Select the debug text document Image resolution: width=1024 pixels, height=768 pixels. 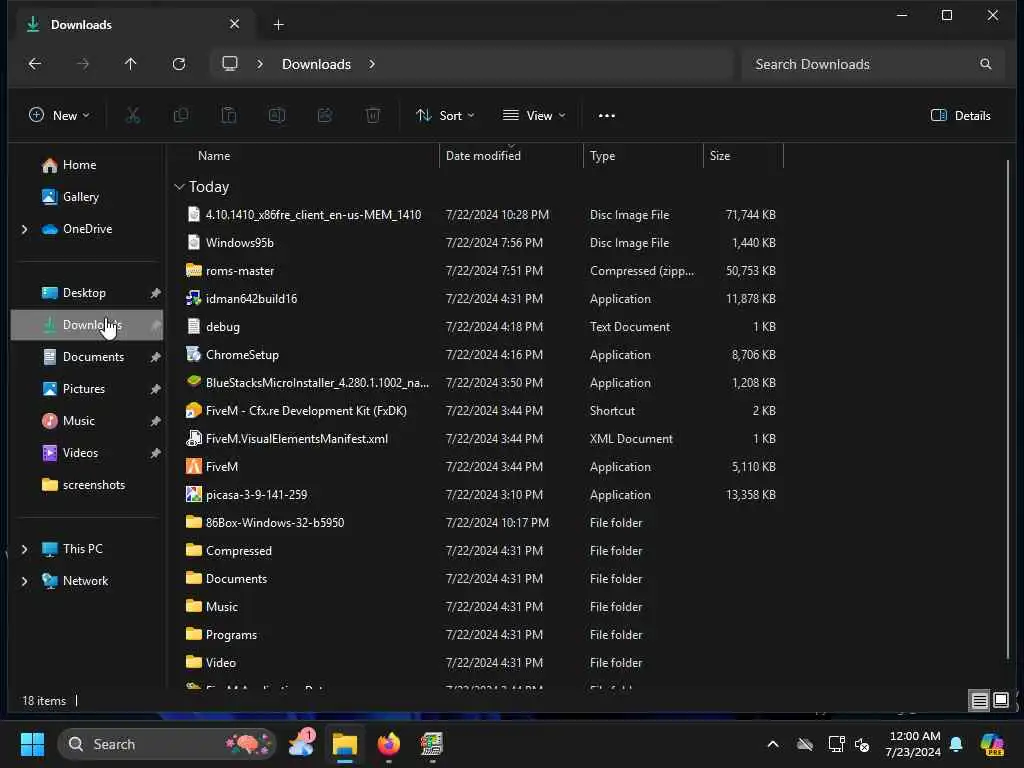point(223,327)
